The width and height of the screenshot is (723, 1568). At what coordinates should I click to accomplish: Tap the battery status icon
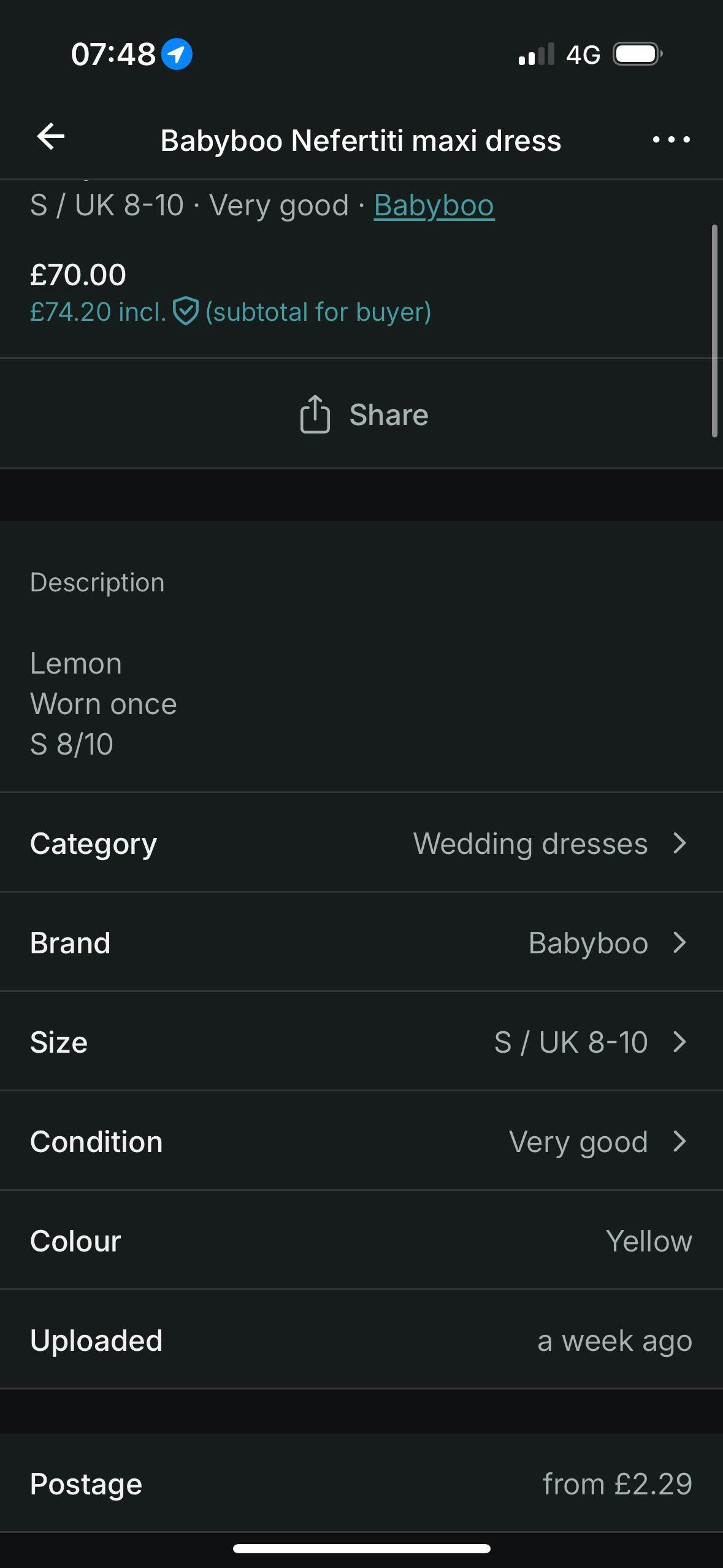pyautogui.click(x=638, y=54)
